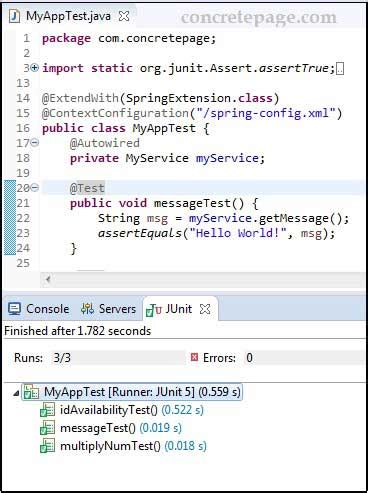This screenshot has height=493, width=368.
Task: Click the editor horizontal scrollbar left arrow
Action: 48,279
